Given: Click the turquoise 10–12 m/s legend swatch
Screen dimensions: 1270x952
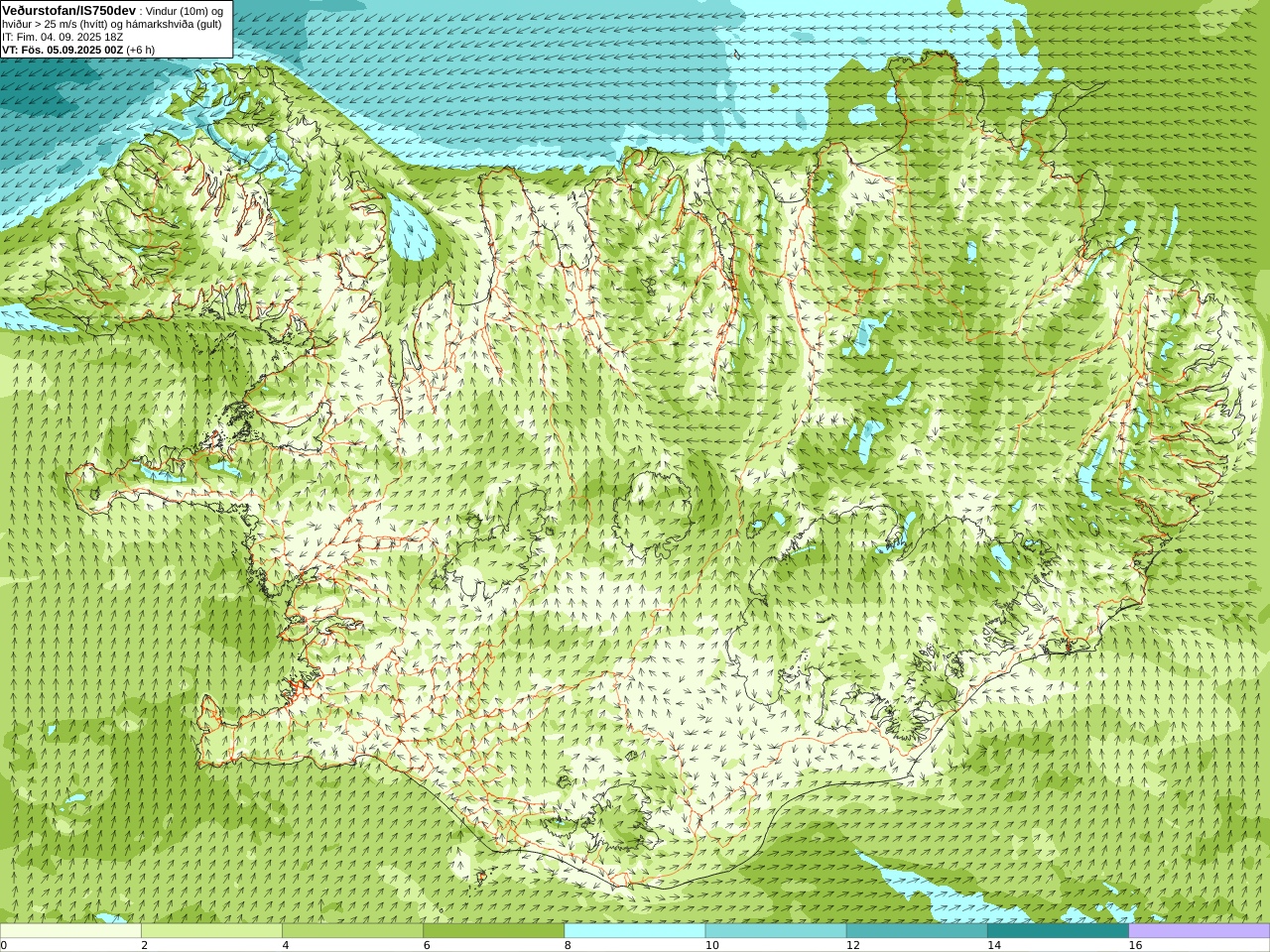Looking at the screenshot, I should tap(776, 931).
